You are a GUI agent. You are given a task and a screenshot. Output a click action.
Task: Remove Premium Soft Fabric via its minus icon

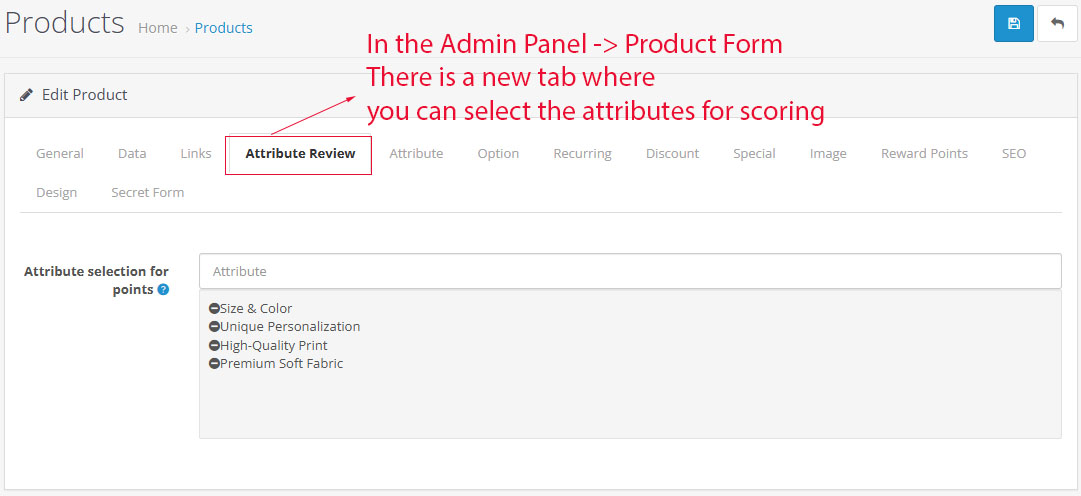click(x=214, y=364)
